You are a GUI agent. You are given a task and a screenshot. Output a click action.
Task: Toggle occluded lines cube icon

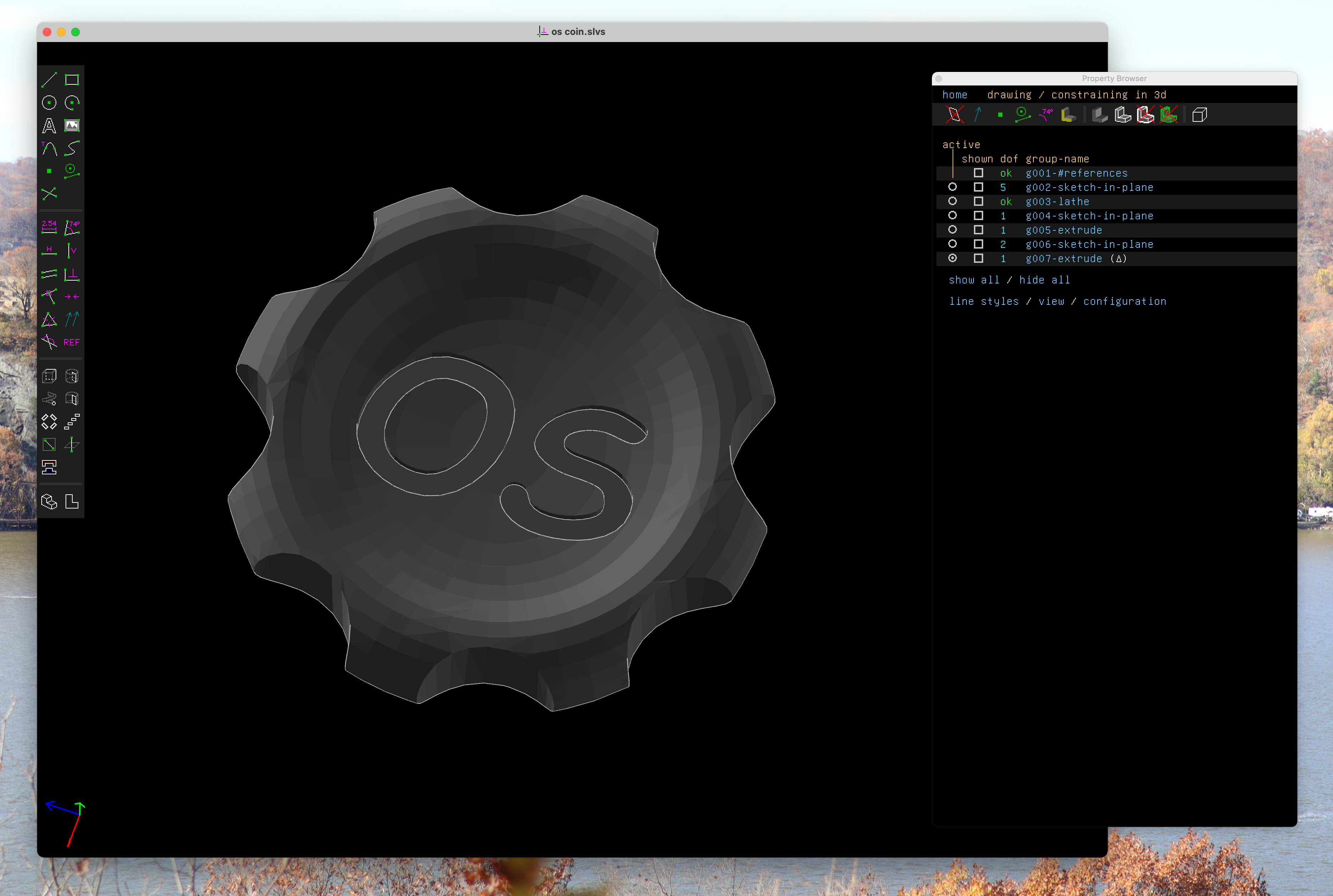coord(1200,115)
